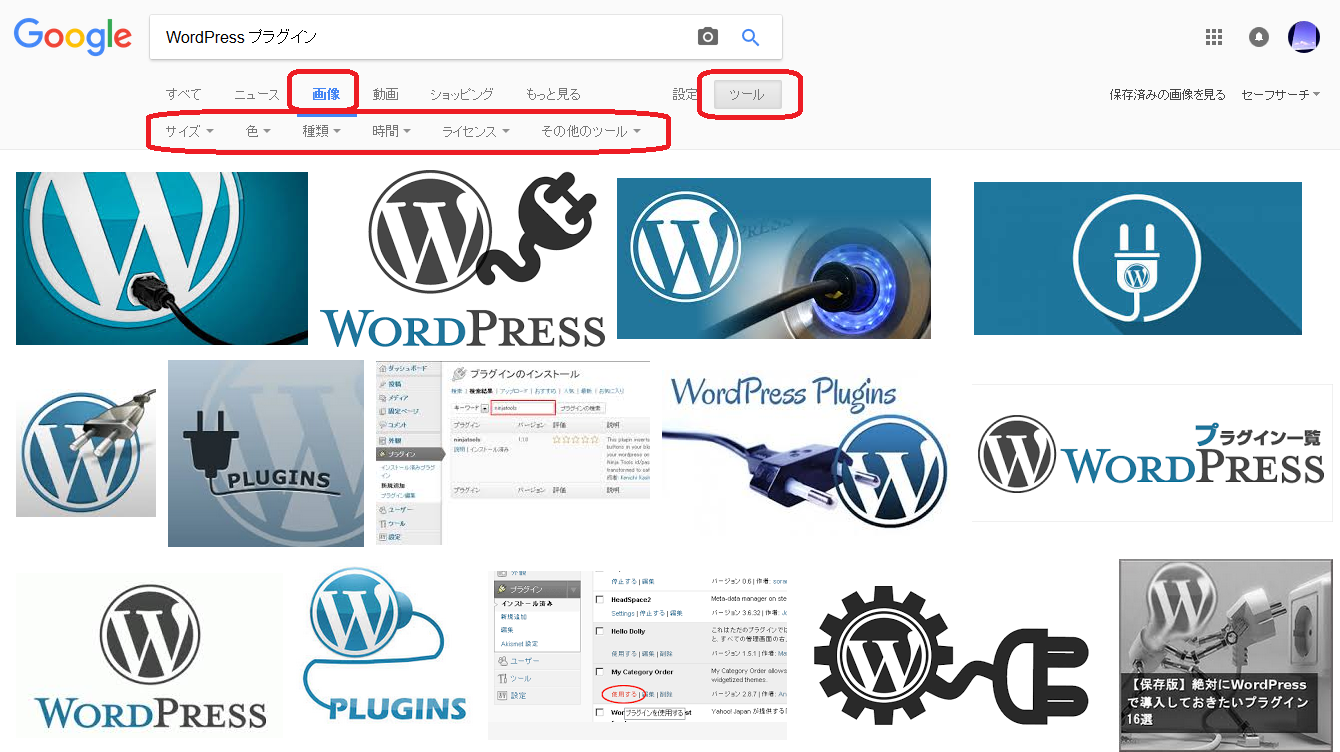Viewport: 1340px width, 752px height.
Task: View saved images via 保存済みの画像を見る
Action: point(1167,94)
